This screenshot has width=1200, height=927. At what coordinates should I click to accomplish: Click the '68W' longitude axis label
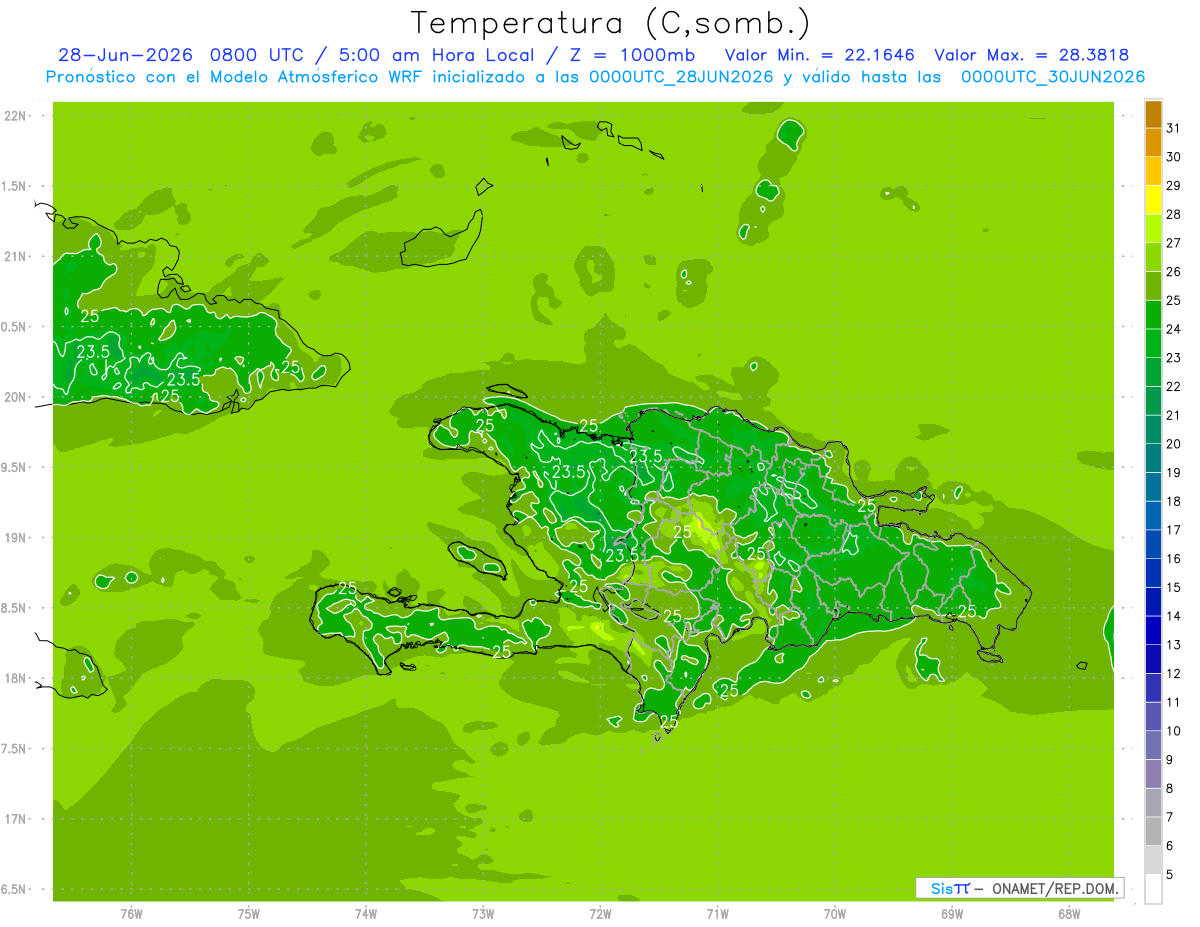tap(1069, 913)
